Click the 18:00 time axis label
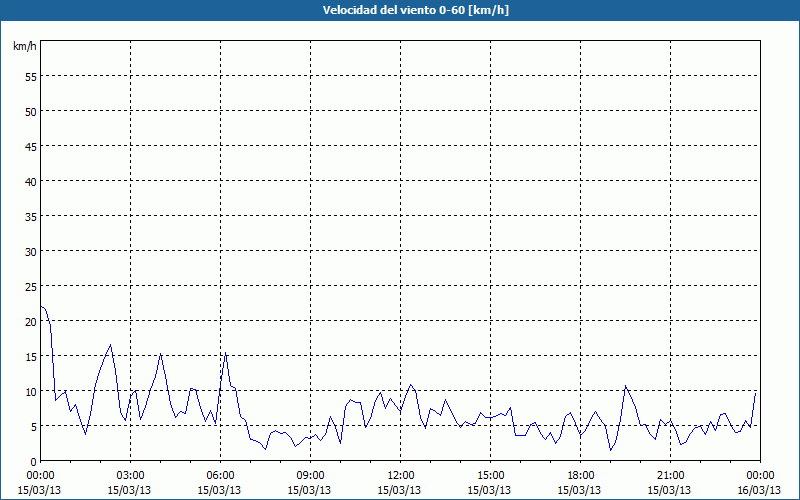This screenshot has width=800, height=500. 581,476
